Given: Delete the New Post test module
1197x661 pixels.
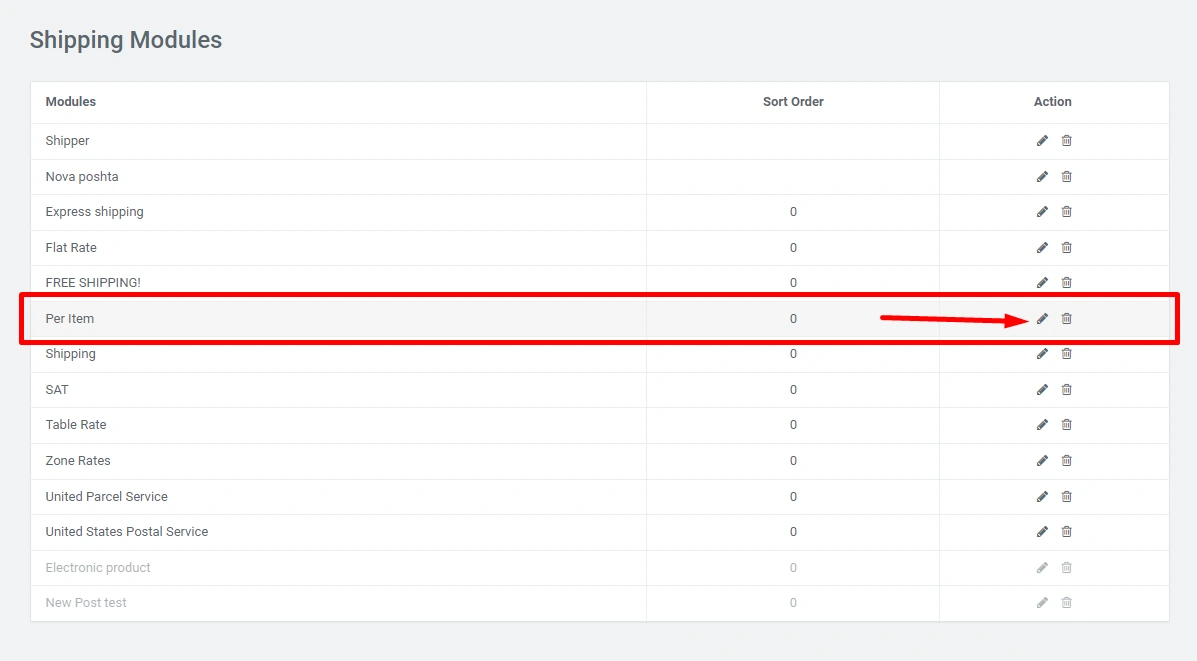Looking at the screenshot, I should (1066, 603).
